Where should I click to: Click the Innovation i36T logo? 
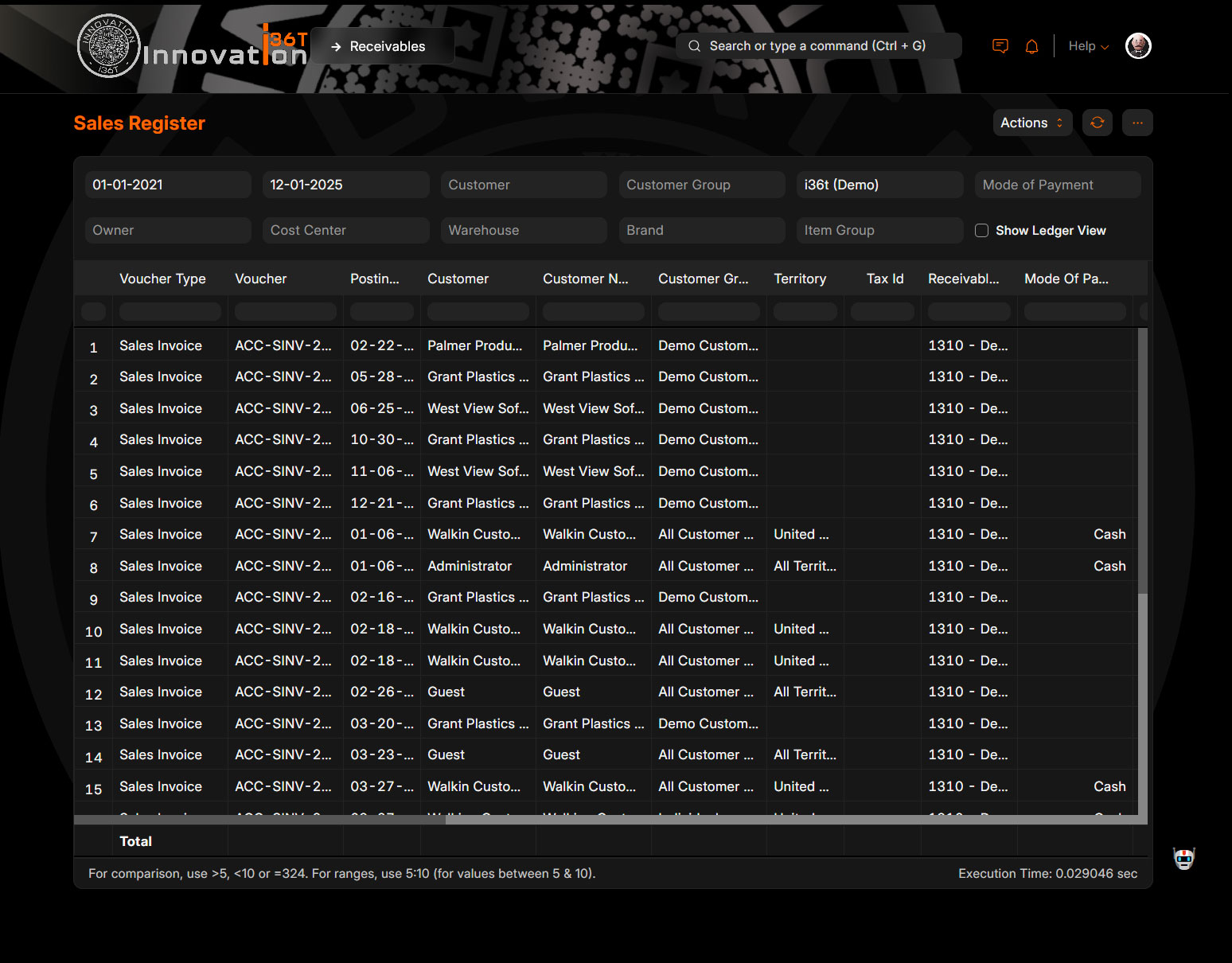[191, 46]
